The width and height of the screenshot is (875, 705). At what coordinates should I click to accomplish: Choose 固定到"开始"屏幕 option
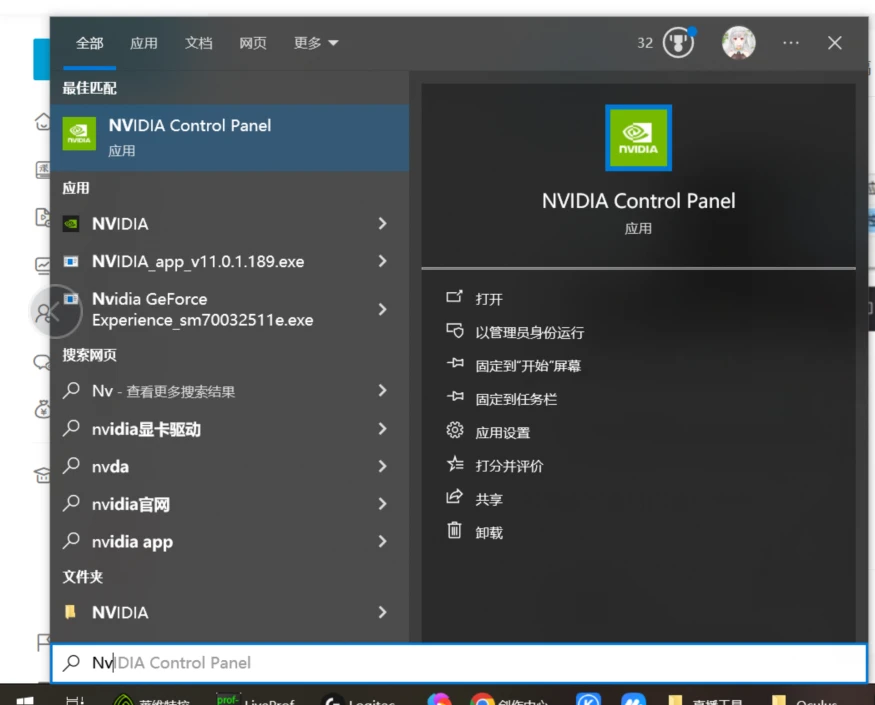528,366
